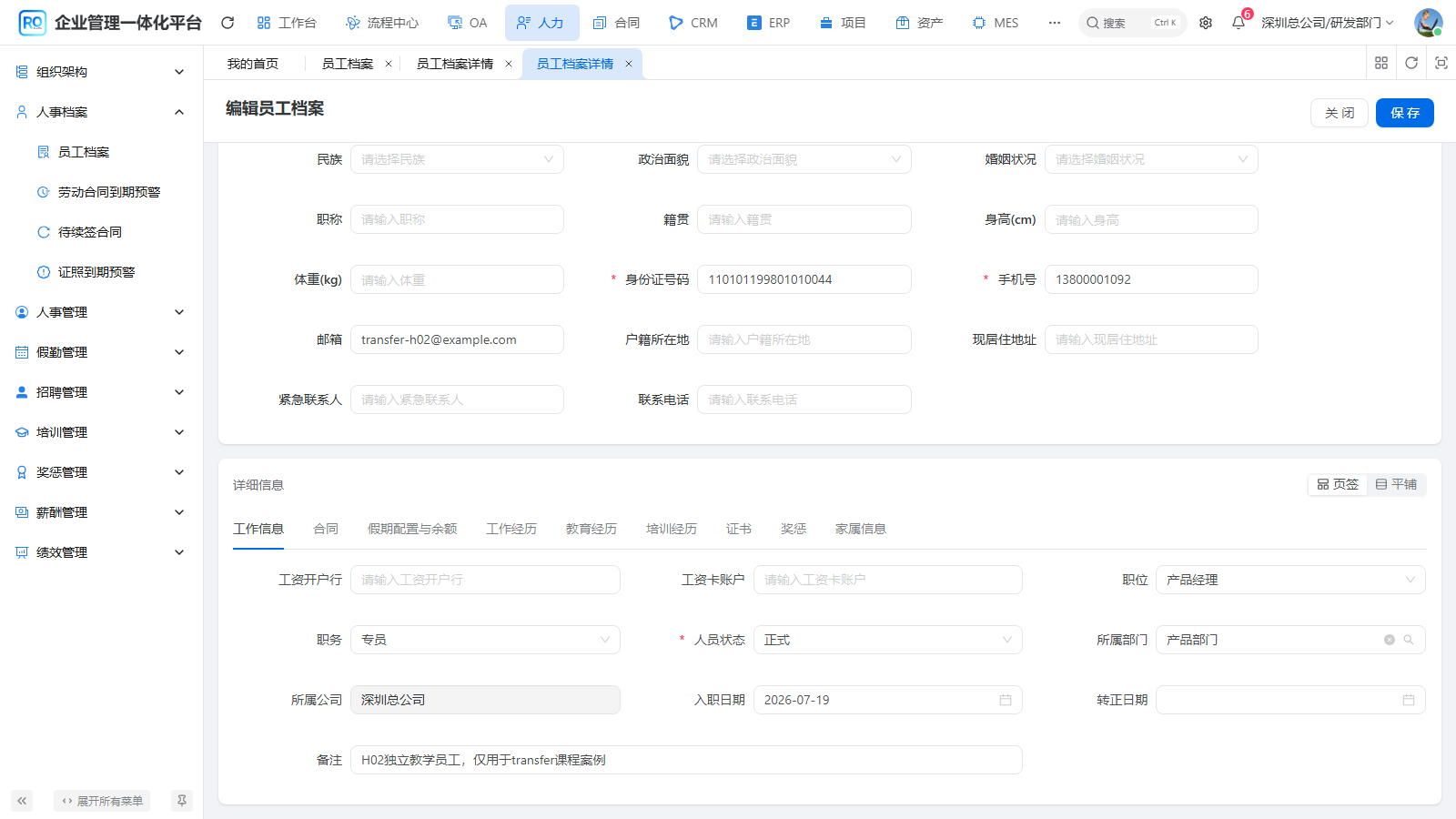Open the 深圳总公司/研发部门 organization switcher
Image resolution: width=1456 pixels, height=819 pixels.
coord(1328,23)
